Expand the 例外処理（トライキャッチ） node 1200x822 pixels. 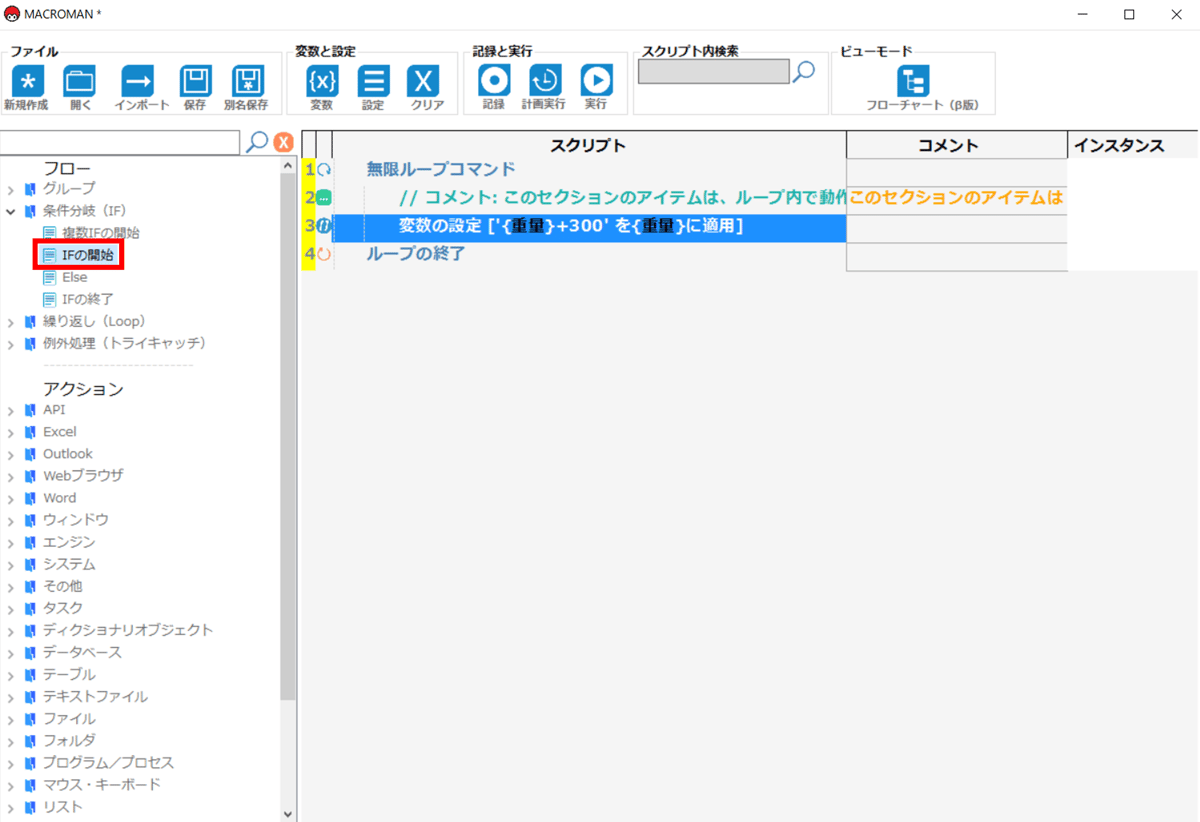pos(11,344)
